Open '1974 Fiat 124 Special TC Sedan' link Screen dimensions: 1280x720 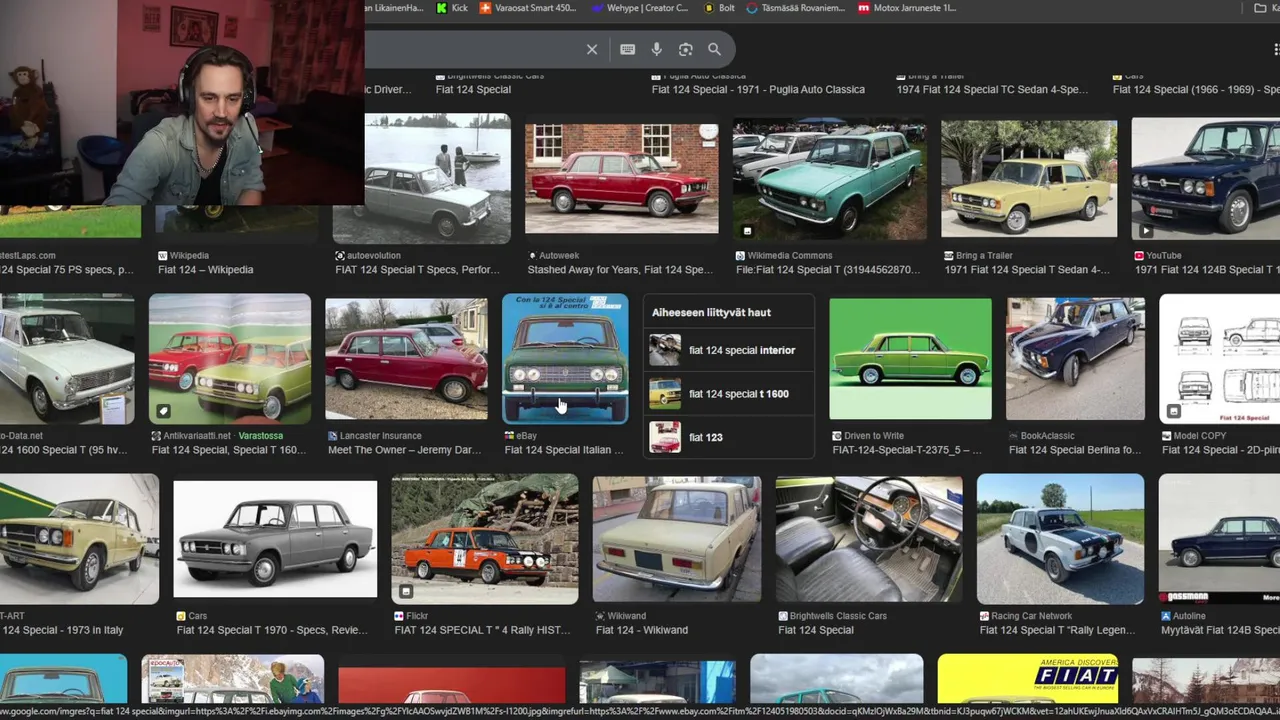(992, 90)
